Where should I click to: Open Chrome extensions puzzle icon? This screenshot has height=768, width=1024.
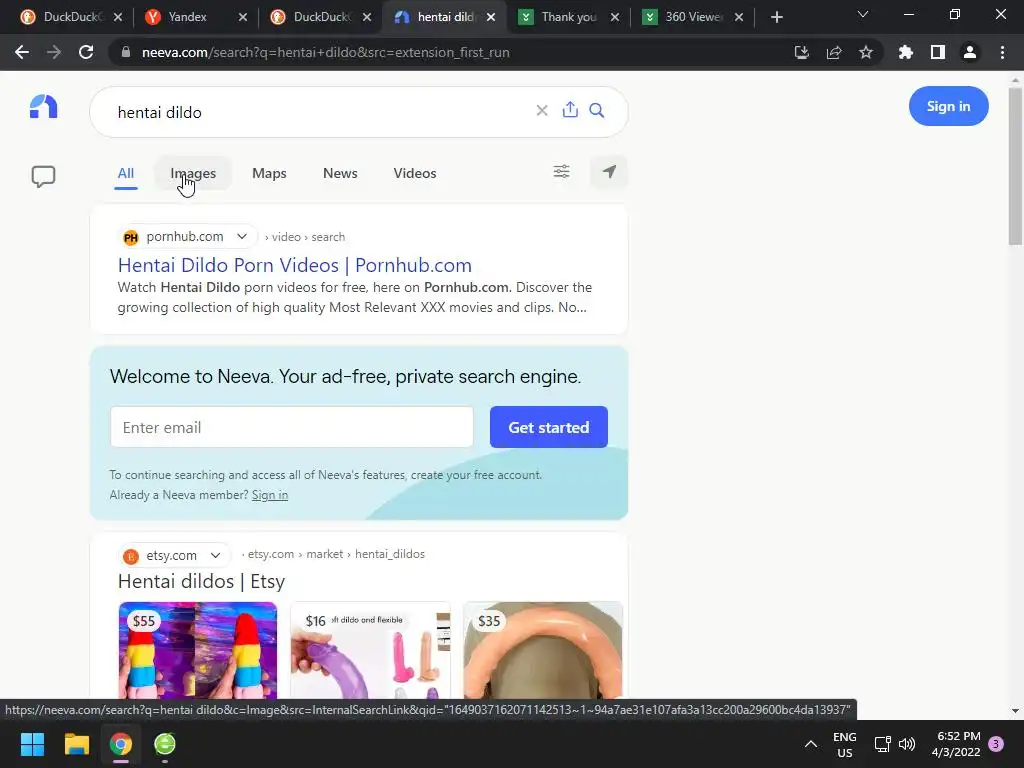click(x=906, y=52)
